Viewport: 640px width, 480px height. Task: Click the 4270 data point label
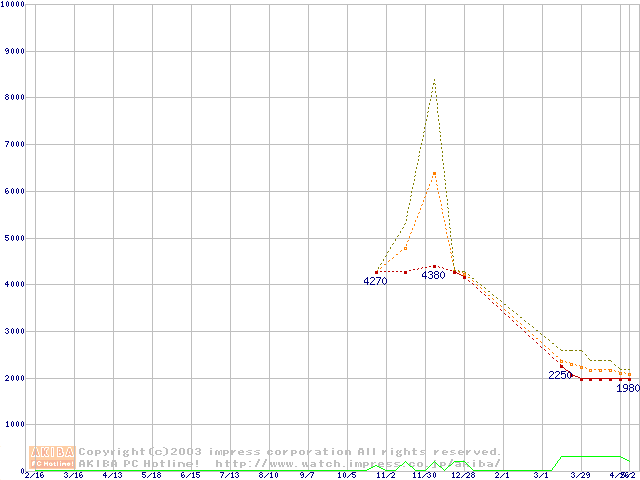click(375, 282)
